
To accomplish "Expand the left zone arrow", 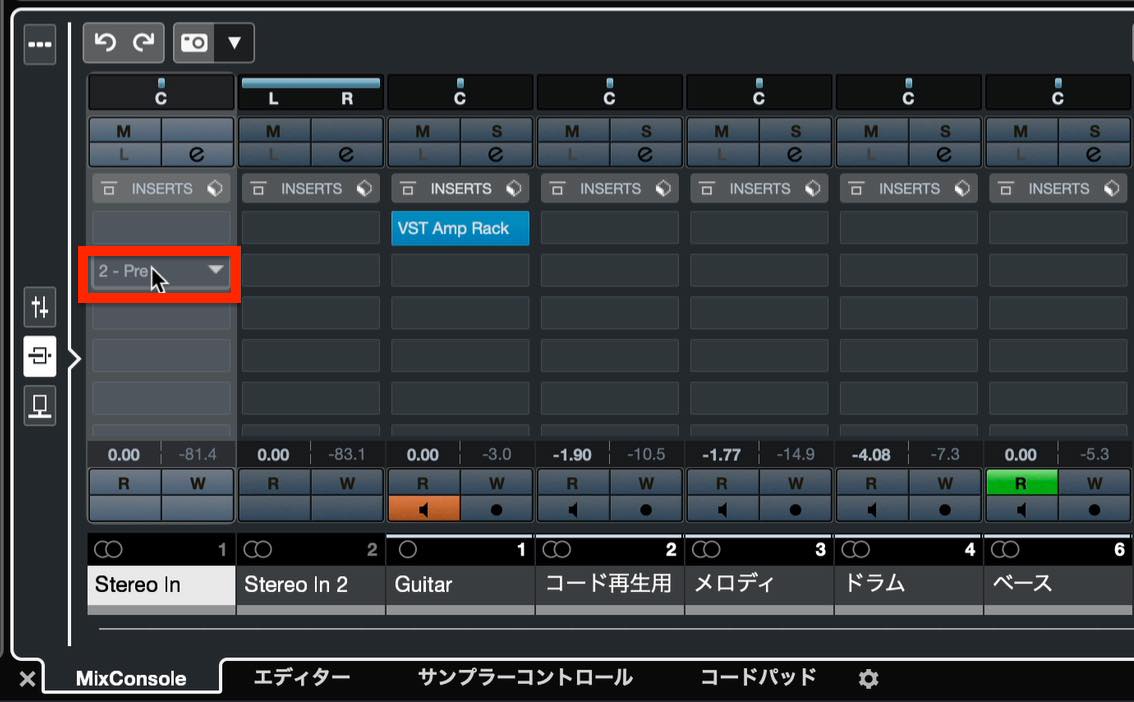I will pyautogui.click(x=74, y=359).
